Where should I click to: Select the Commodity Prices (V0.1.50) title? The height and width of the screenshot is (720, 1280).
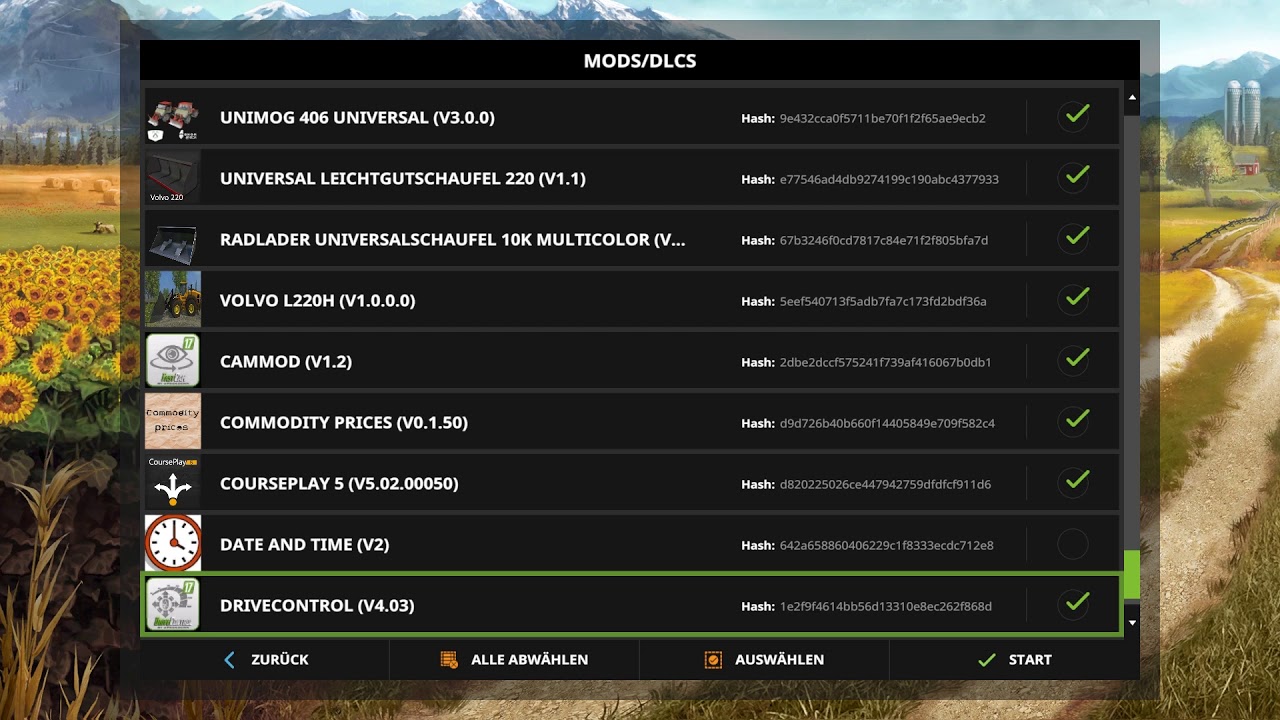click(x=344, y=423)
